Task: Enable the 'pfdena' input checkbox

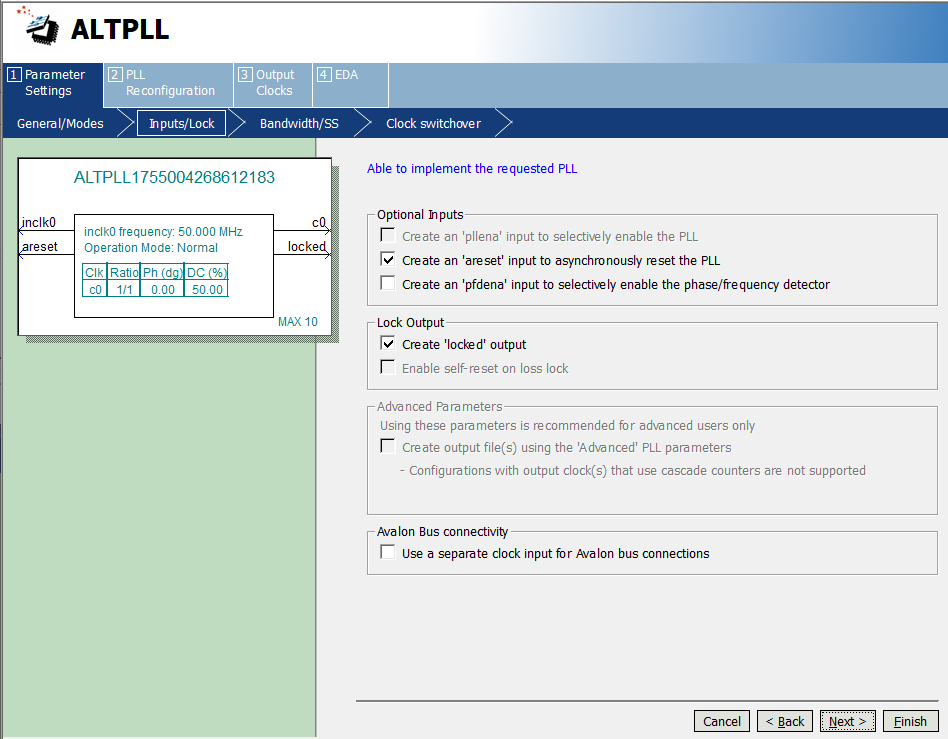Action: pyautogui.click(x=388, y=283)
